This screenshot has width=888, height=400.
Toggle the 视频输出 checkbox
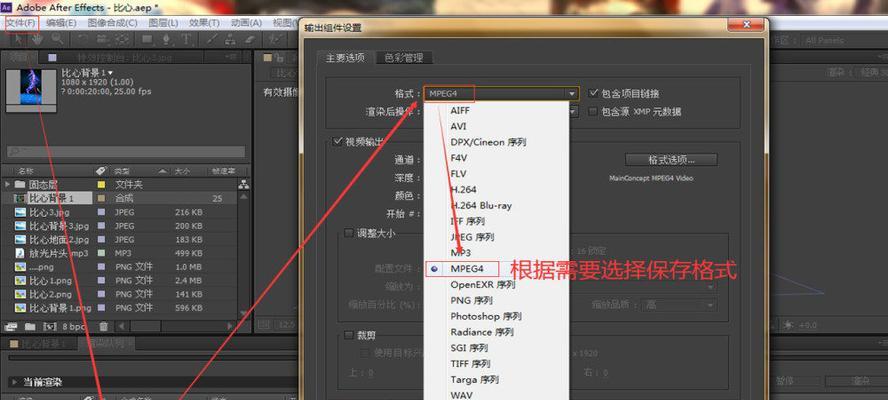click(x=338, y=141)
